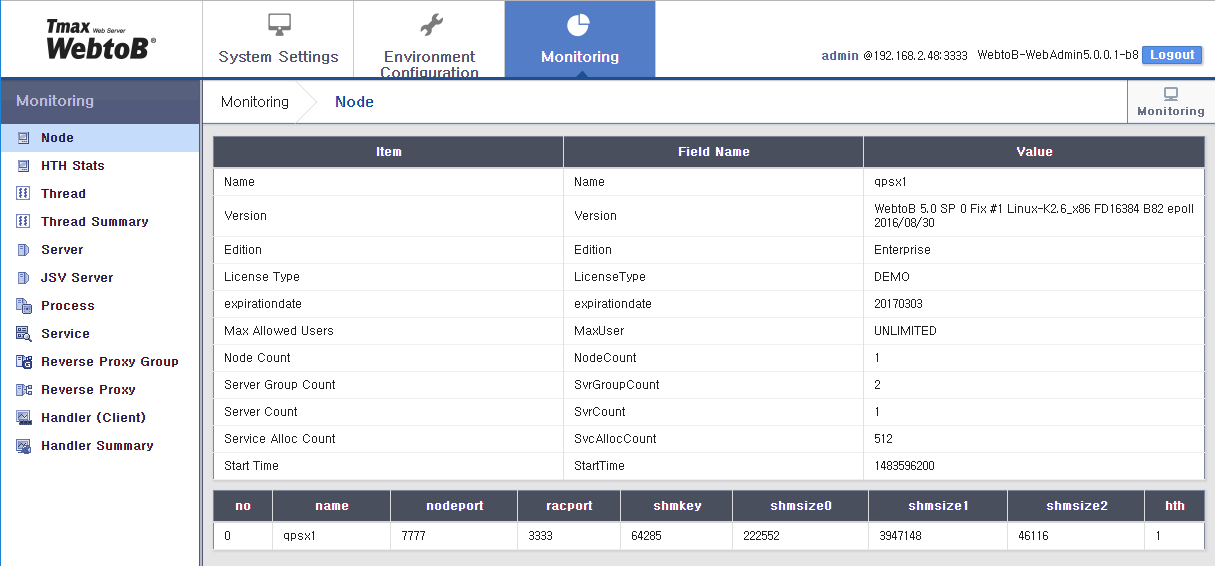
Task: Click the wrench icon for Environment Configuration
Action: (430, 25)
